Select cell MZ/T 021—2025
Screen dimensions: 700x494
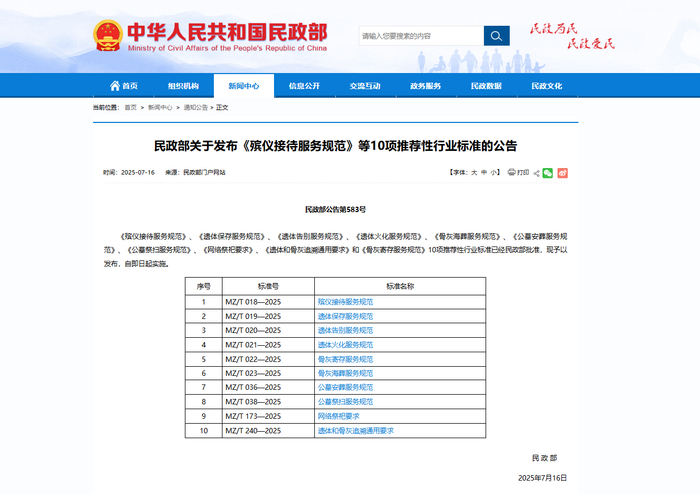point(268,345)
